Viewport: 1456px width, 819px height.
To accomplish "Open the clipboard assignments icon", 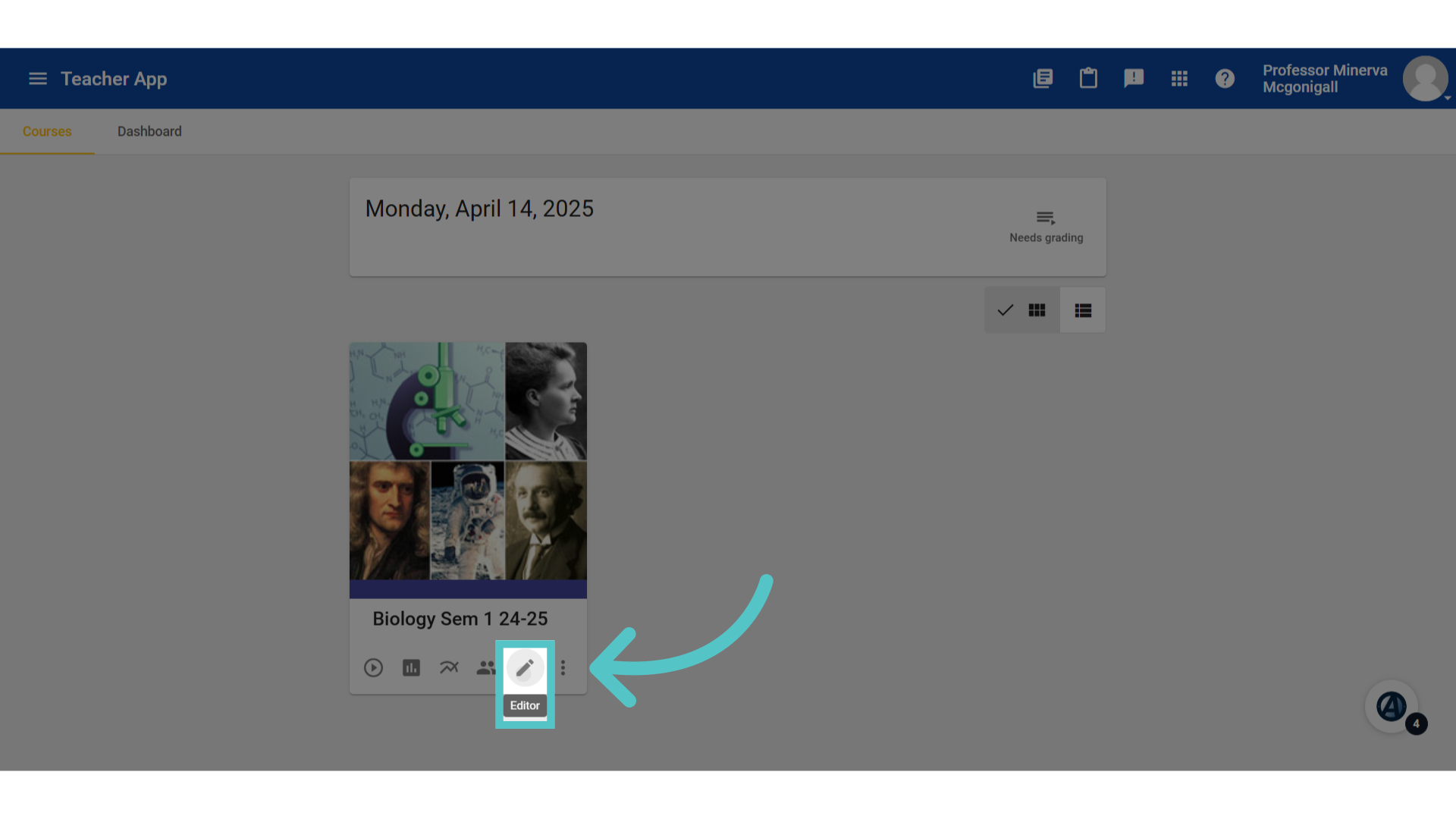I will tap(1088, 78).
